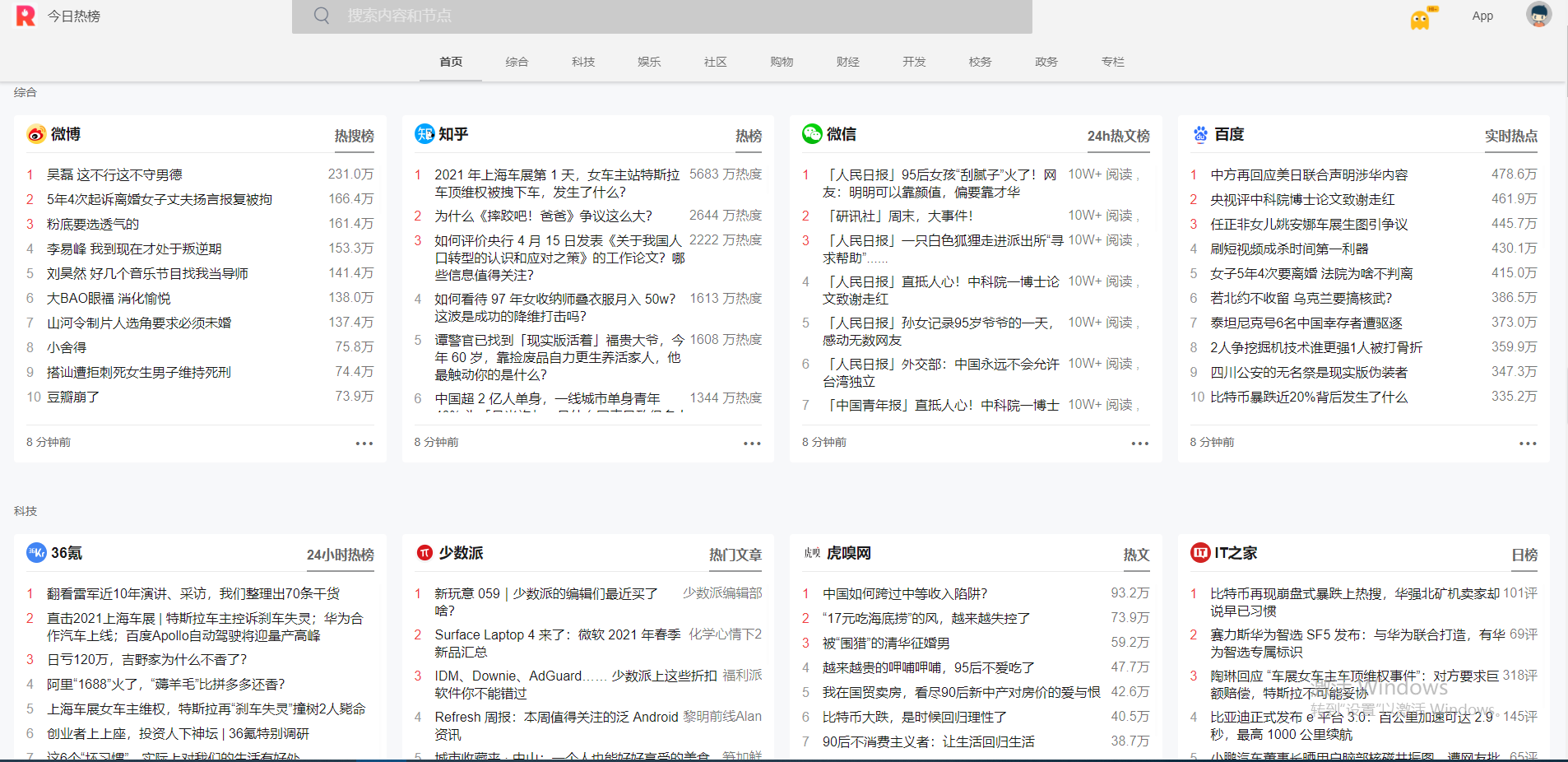Open the IT之家 日榜 list selector
Image resolution: width=1568 pixels, height=762 pixels.
pyautogui.click(x=1524, y=555)
